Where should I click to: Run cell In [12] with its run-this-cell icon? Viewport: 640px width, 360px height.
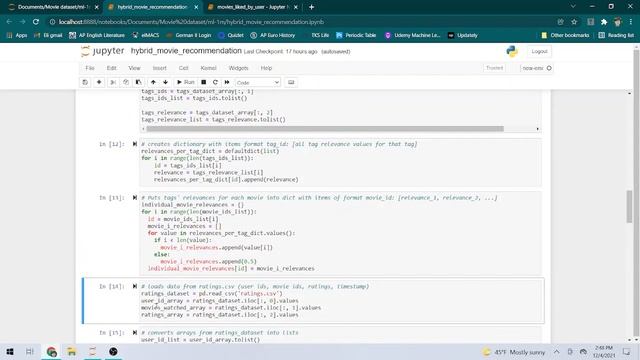[x=135, y=144]
